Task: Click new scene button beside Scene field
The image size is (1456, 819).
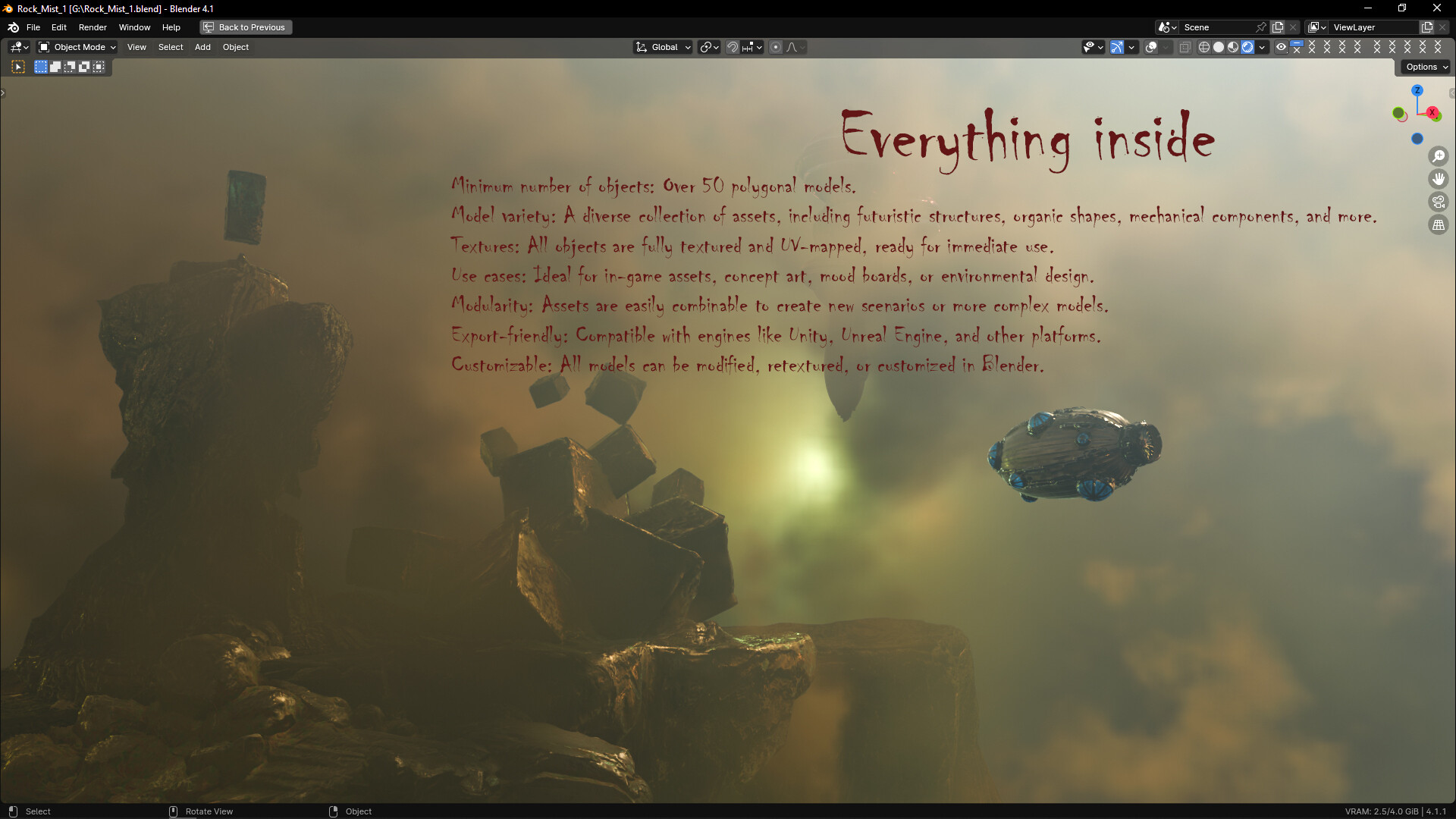Action: tap(1278, 27)
